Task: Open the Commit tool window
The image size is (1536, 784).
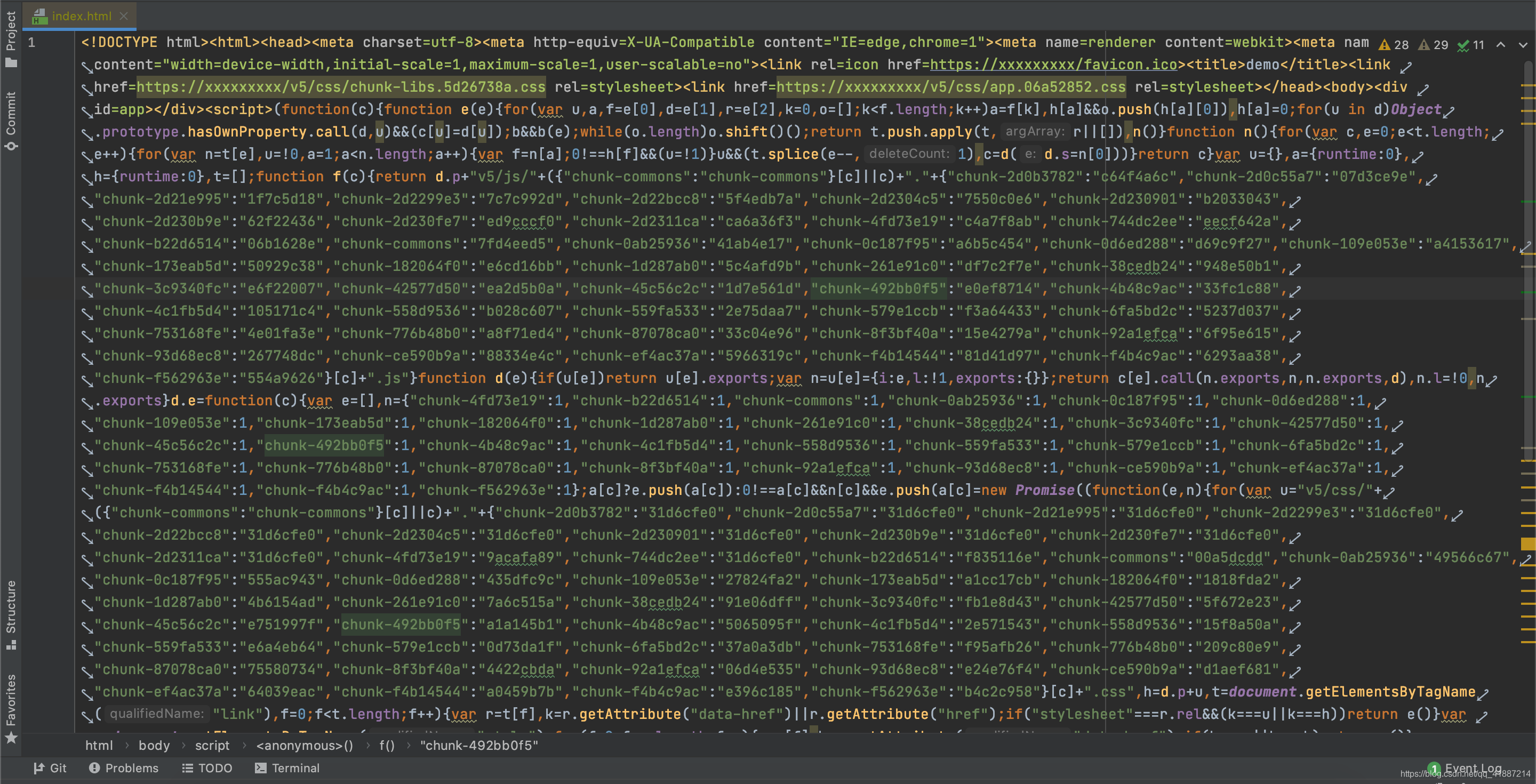Action: point(10,113)
